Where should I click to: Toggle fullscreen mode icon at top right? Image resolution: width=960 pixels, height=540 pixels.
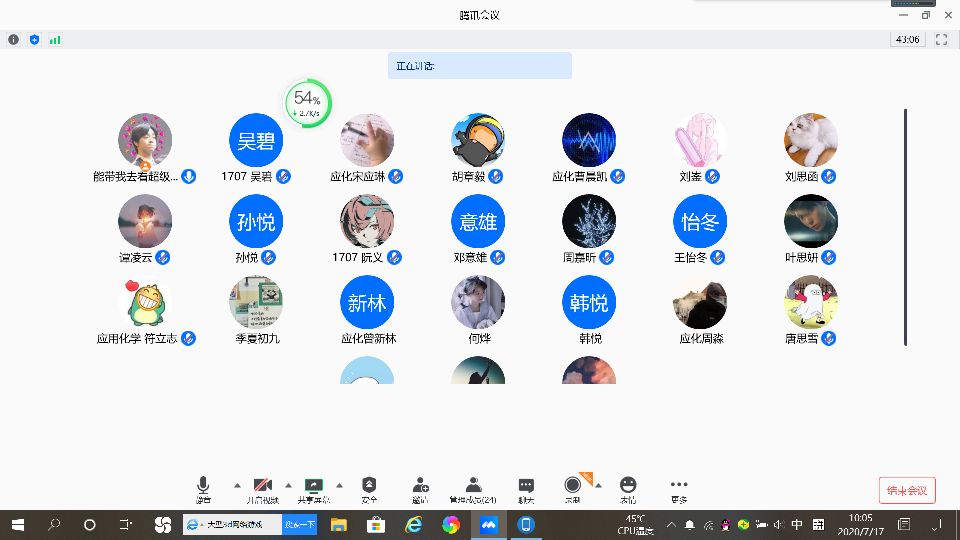pyautogui.click(x=941, y=39)
